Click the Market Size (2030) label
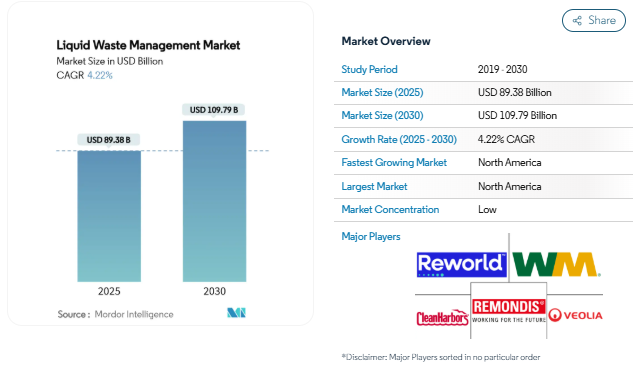 point(382,115)
